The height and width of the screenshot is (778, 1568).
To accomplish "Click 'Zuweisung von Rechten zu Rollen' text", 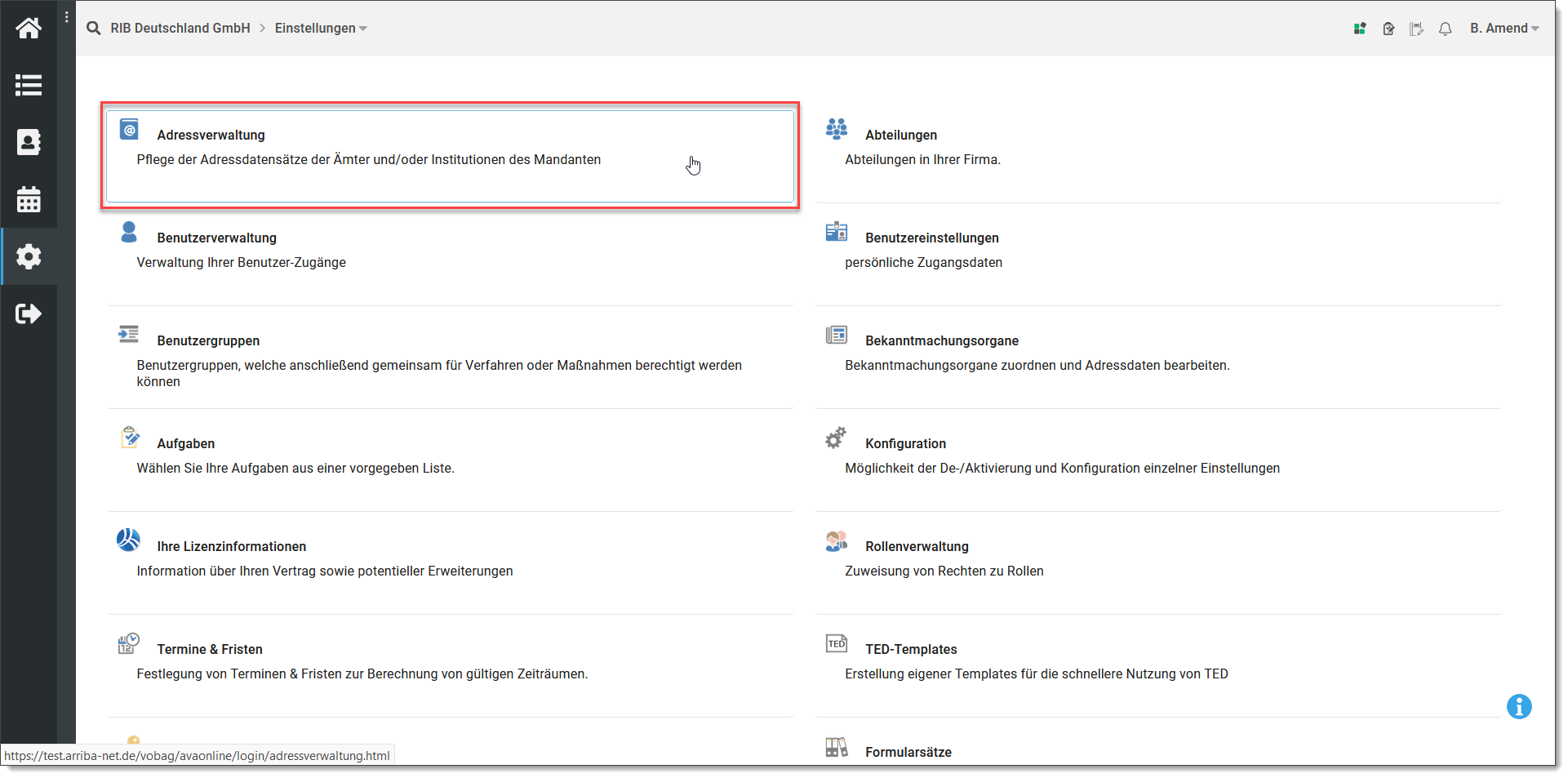I will 944,571.
